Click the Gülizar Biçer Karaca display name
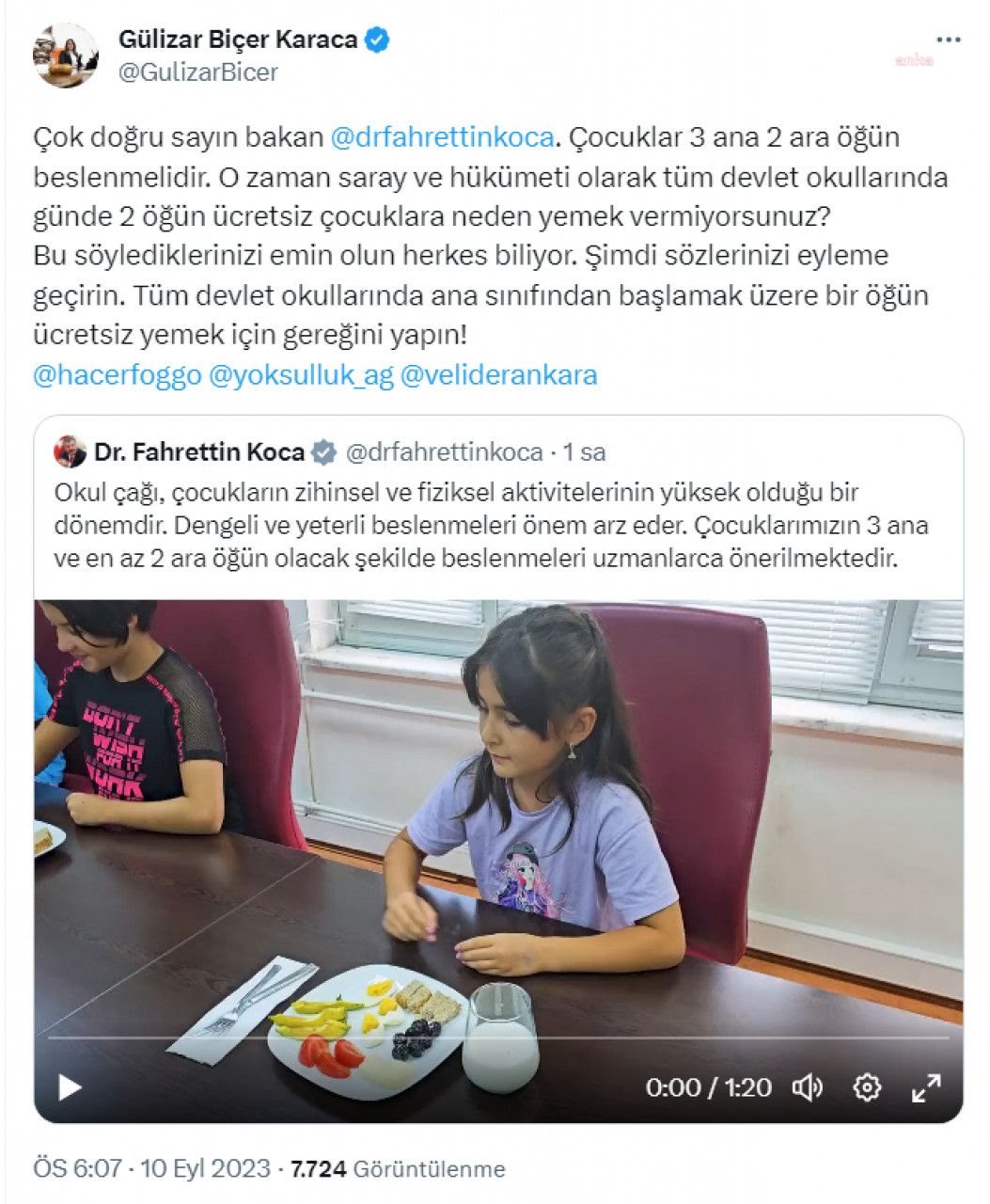 tap(238, 40)
